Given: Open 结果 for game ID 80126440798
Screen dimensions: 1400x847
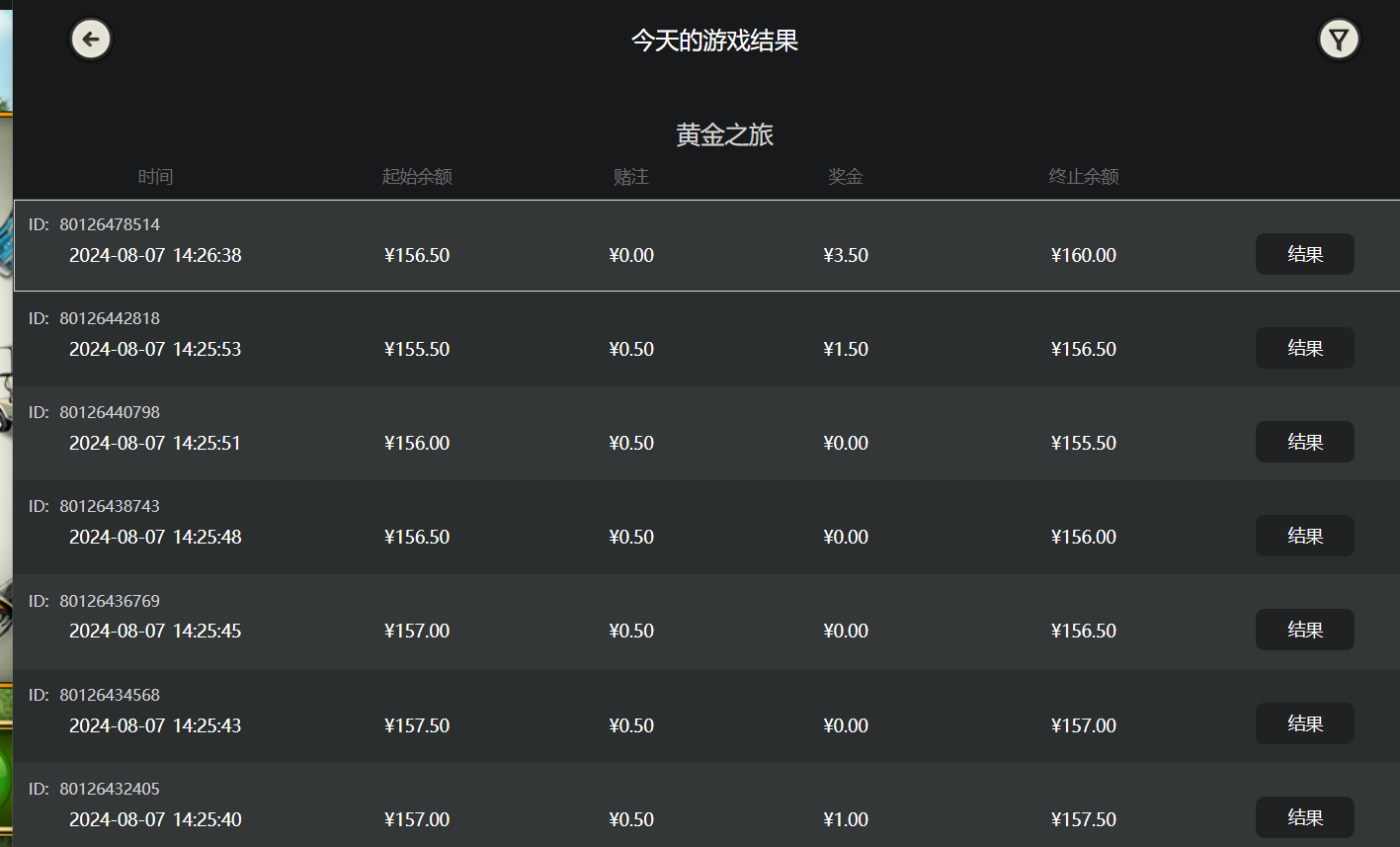Looking at the screenshot, I should pos(1304,442).
